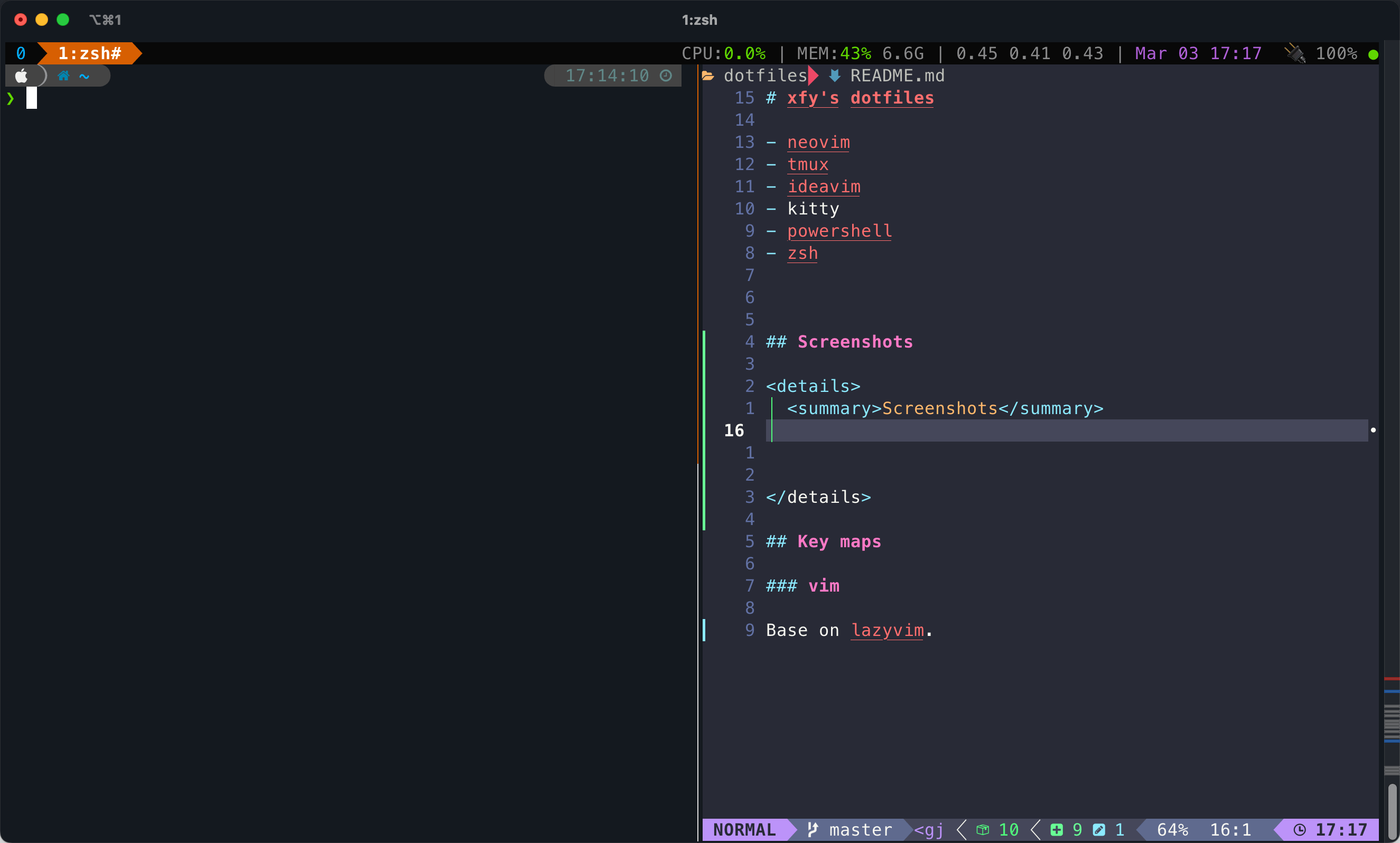The width and height of the screenshot is (1400, 843).
Task: Click the Screenshots level-two heading
Action: (x=855, y=341)
